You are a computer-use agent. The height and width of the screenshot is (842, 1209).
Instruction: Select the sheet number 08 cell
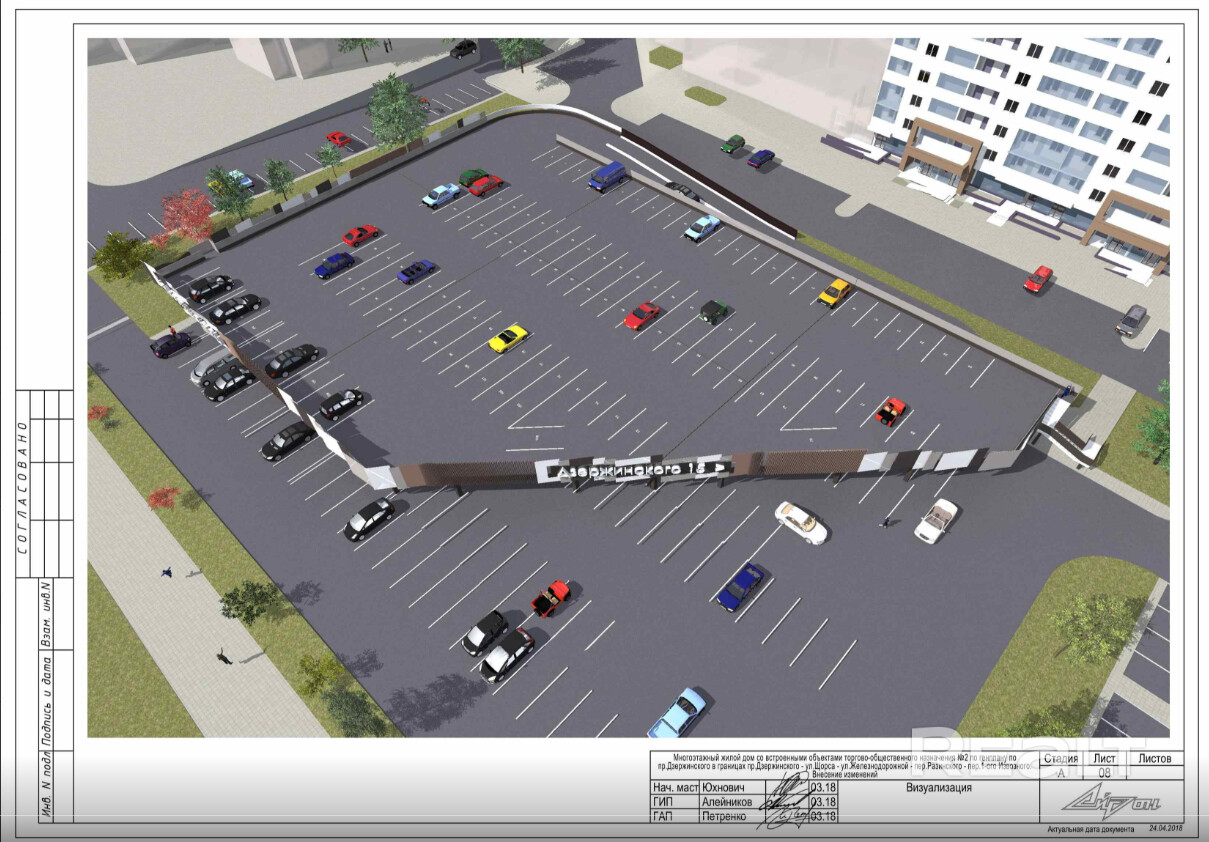click(1104, 772)
